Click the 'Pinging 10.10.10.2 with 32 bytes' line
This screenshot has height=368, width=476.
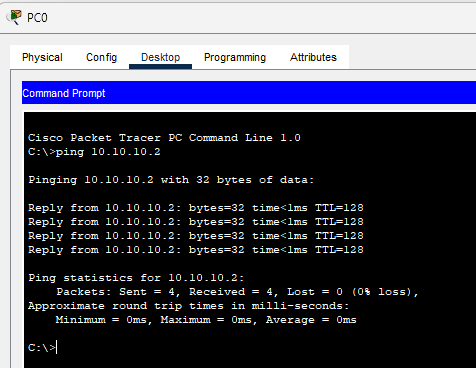click(171, 180)
